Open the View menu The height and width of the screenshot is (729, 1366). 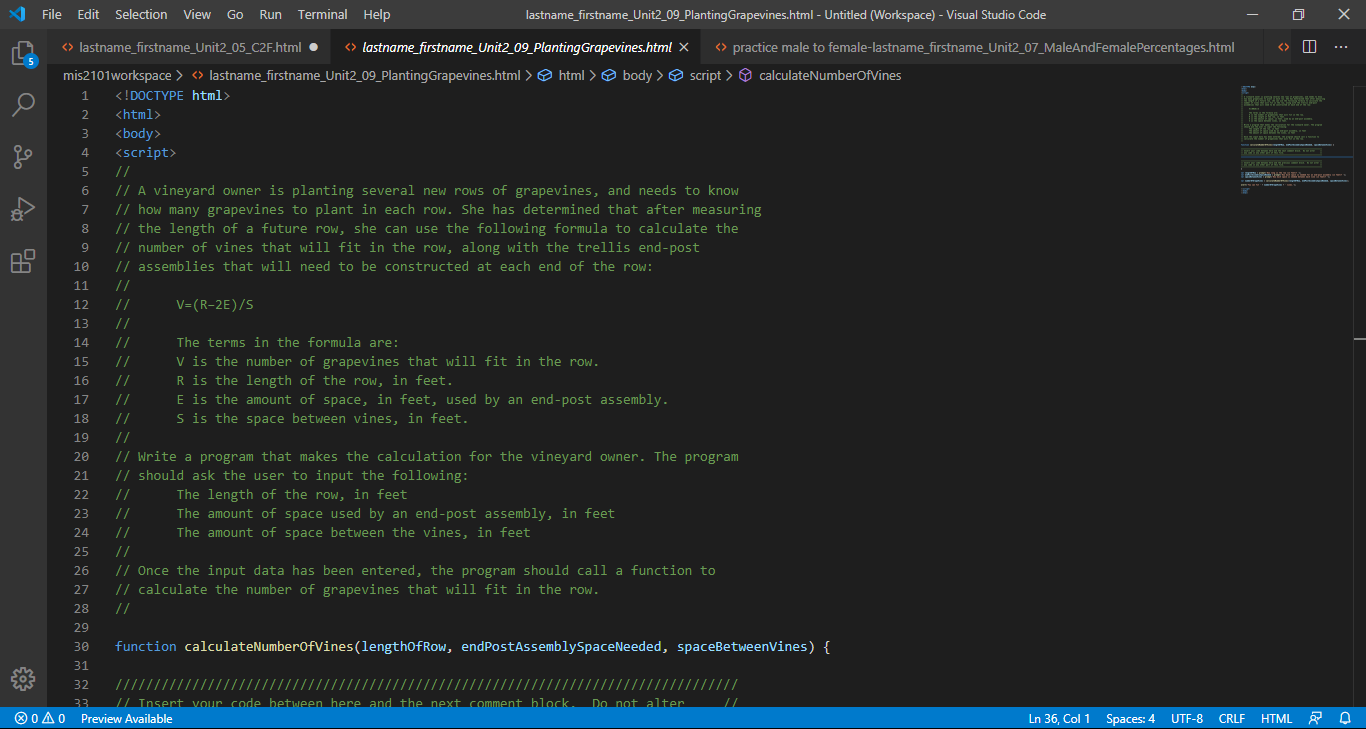[x=196, y=14]
